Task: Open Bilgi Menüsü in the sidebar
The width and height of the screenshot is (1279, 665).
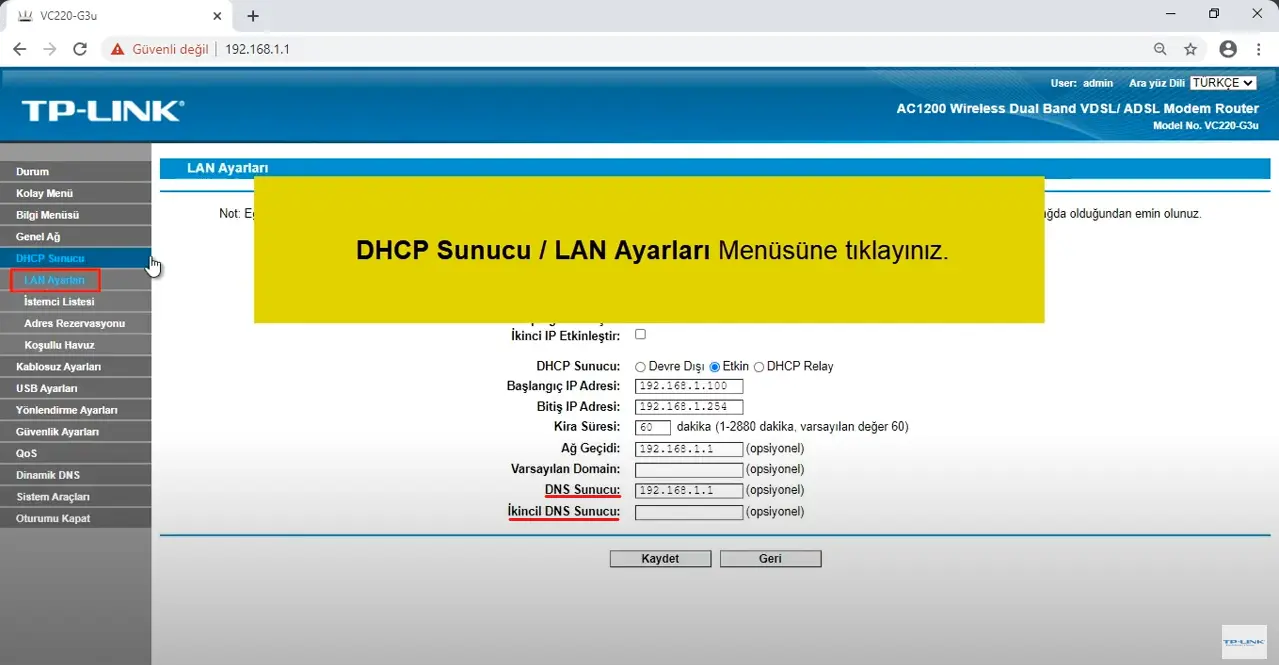Action: coord(76,215)
